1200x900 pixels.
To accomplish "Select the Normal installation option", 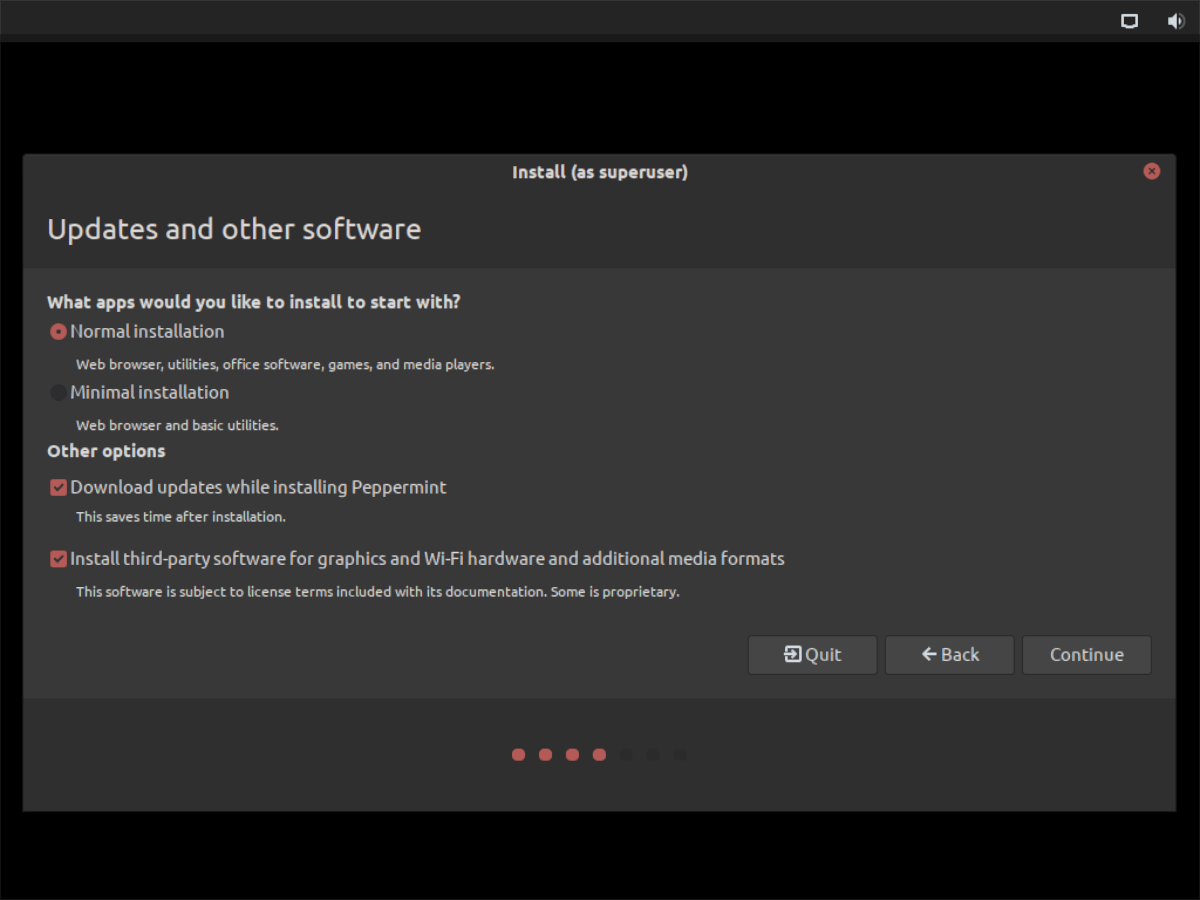I will (58, 331).
